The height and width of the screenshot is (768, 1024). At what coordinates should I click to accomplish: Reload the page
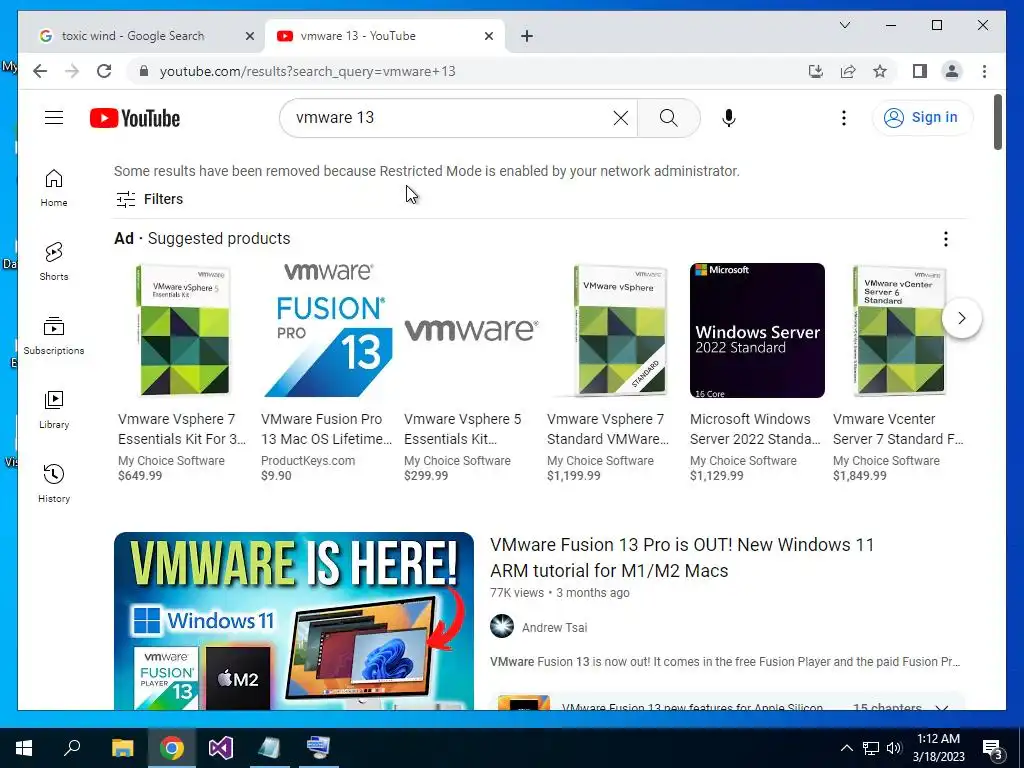[x=104, y=71]
